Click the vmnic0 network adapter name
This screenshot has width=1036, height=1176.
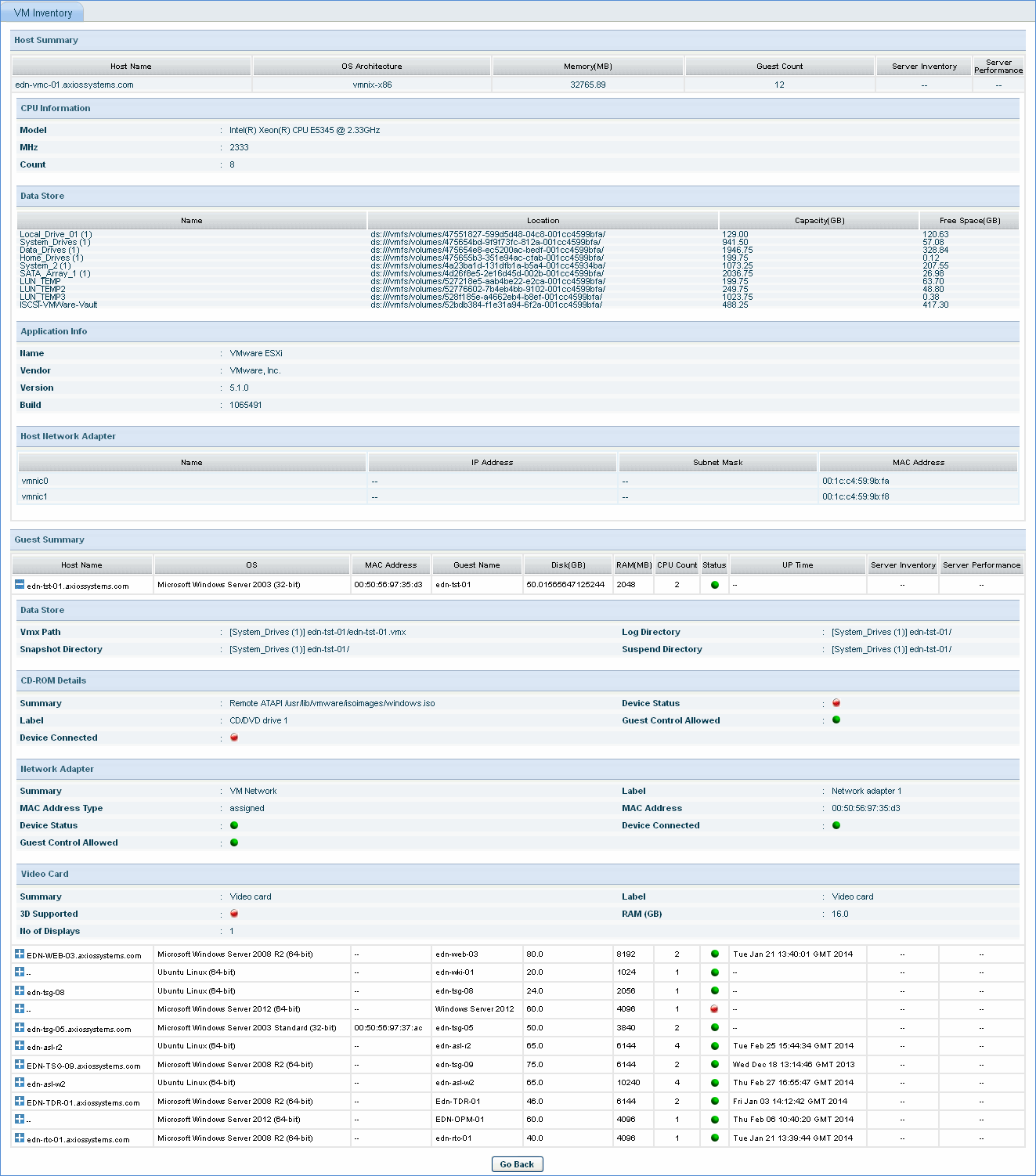pos(35,481)
